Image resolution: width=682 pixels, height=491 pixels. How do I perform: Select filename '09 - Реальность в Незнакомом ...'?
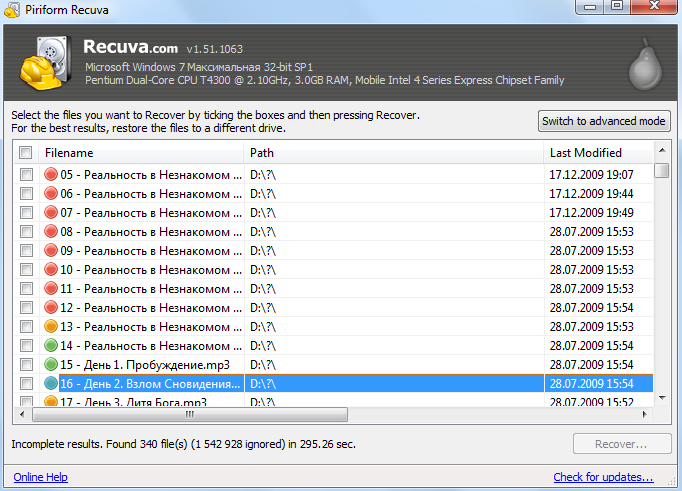[151, 251]
